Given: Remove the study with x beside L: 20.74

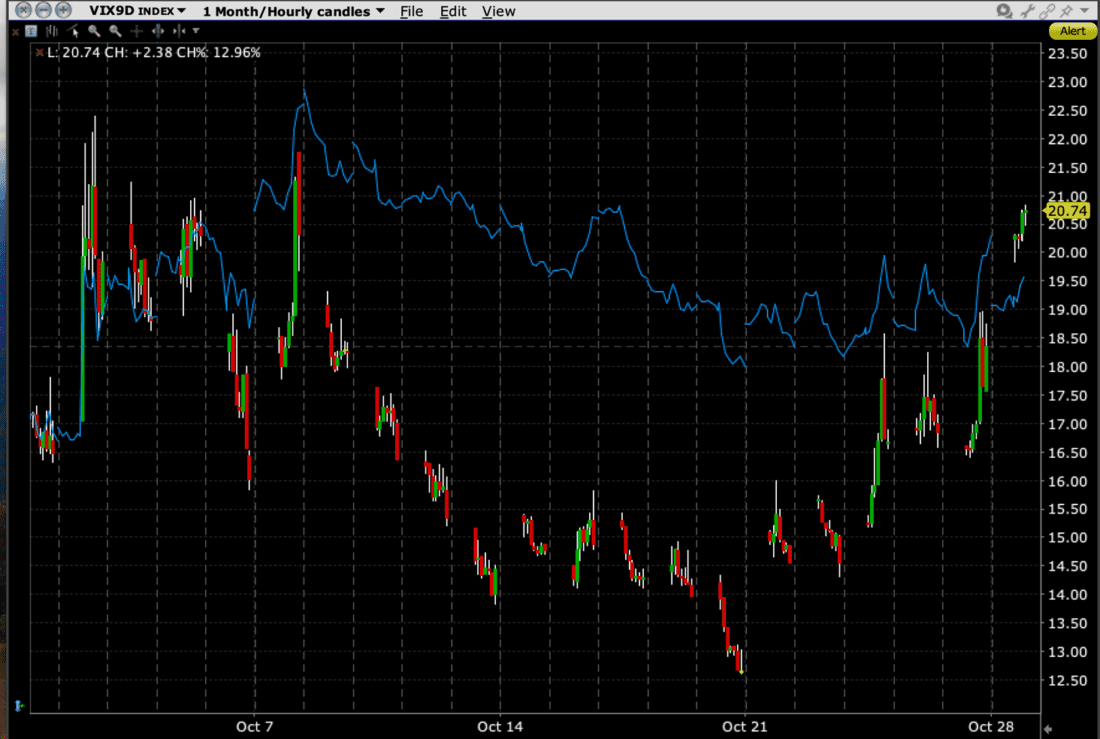Looking at the screenshot, I should [39, 53].
